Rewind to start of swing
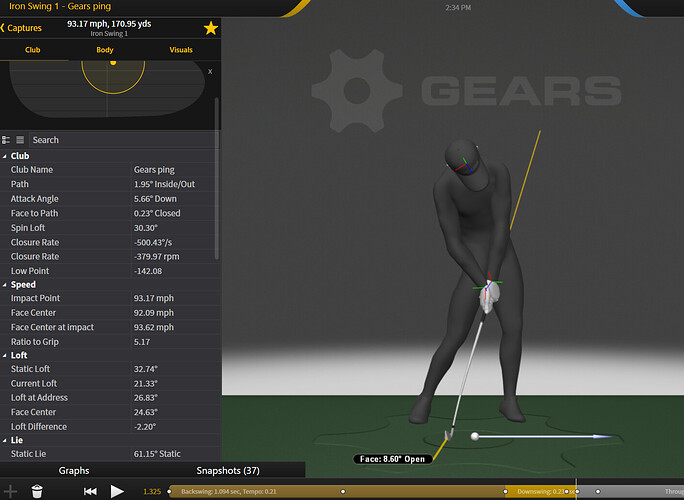This screenshot has width=684, height=500. pos(90,491)
